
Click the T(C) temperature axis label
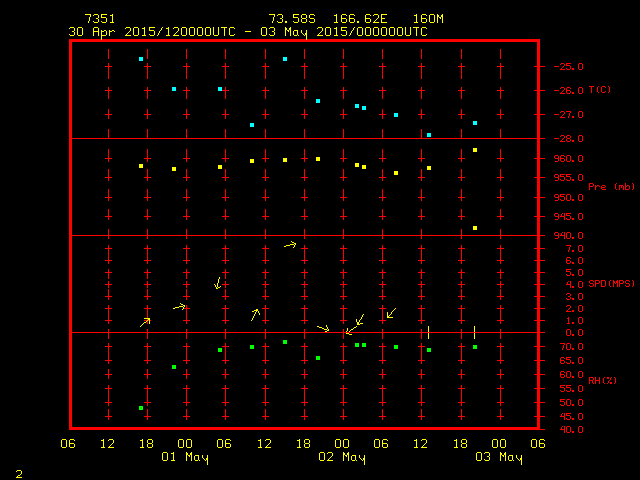599,90
